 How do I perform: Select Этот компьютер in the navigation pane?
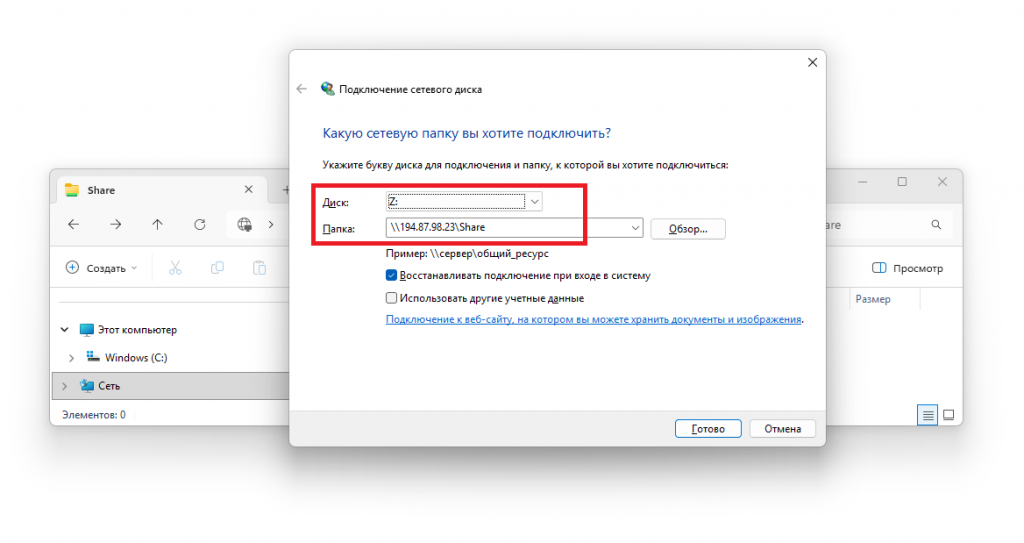[137, 330]
